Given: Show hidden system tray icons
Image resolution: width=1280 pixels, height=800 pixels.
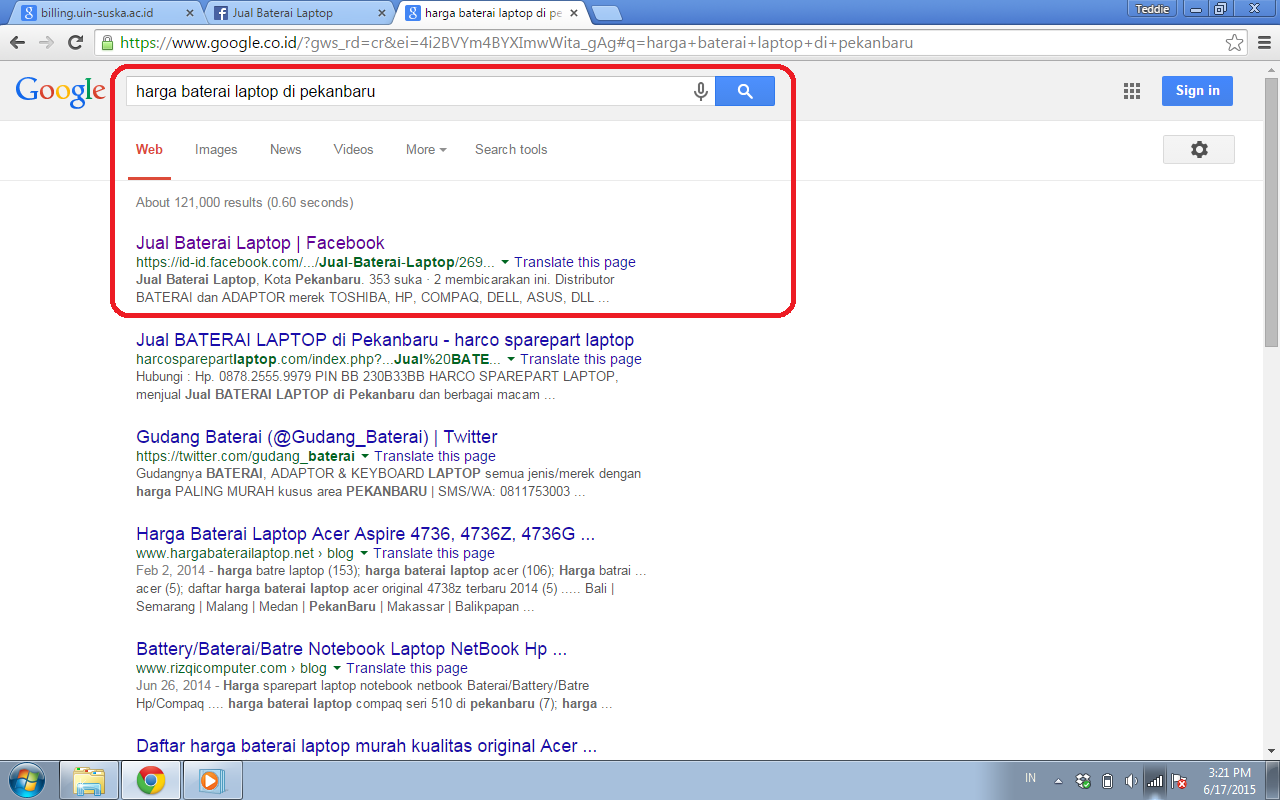Looking at the screenshot, I should click(1058, 781).
